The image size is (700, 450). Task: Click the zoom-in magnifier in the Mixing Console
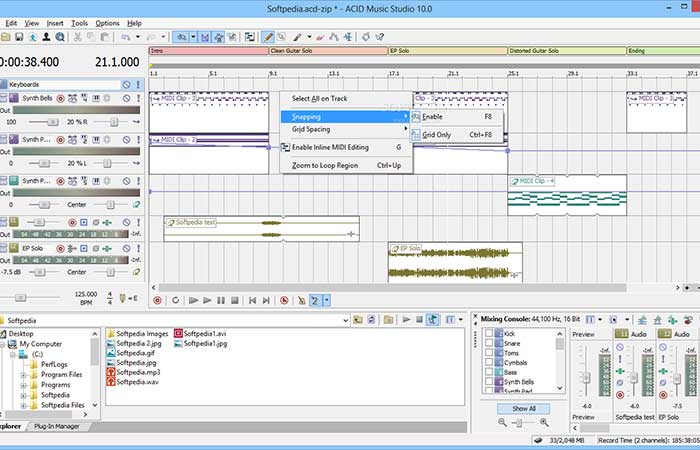[542, 424]
